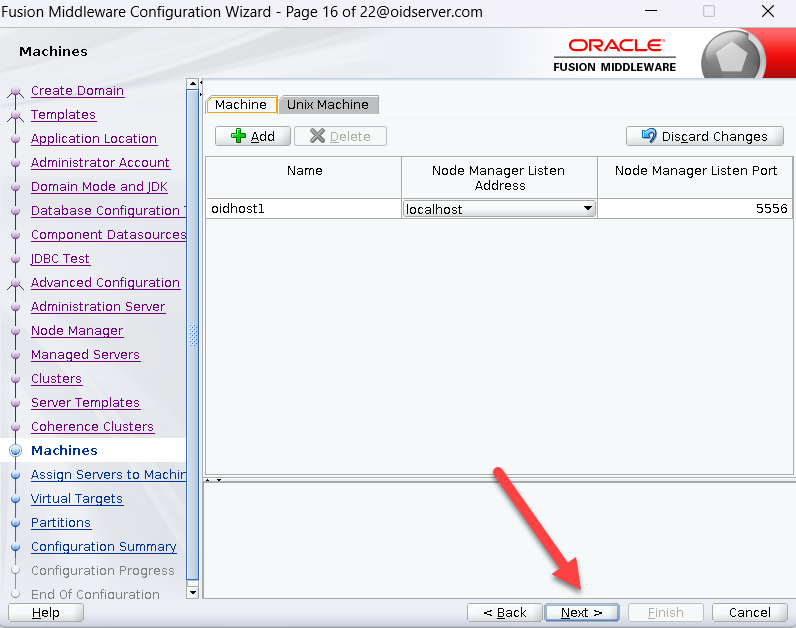This screenshot has height=628, width=796.
Task: Click the green plus Add icon
Action: pos(238,136)
